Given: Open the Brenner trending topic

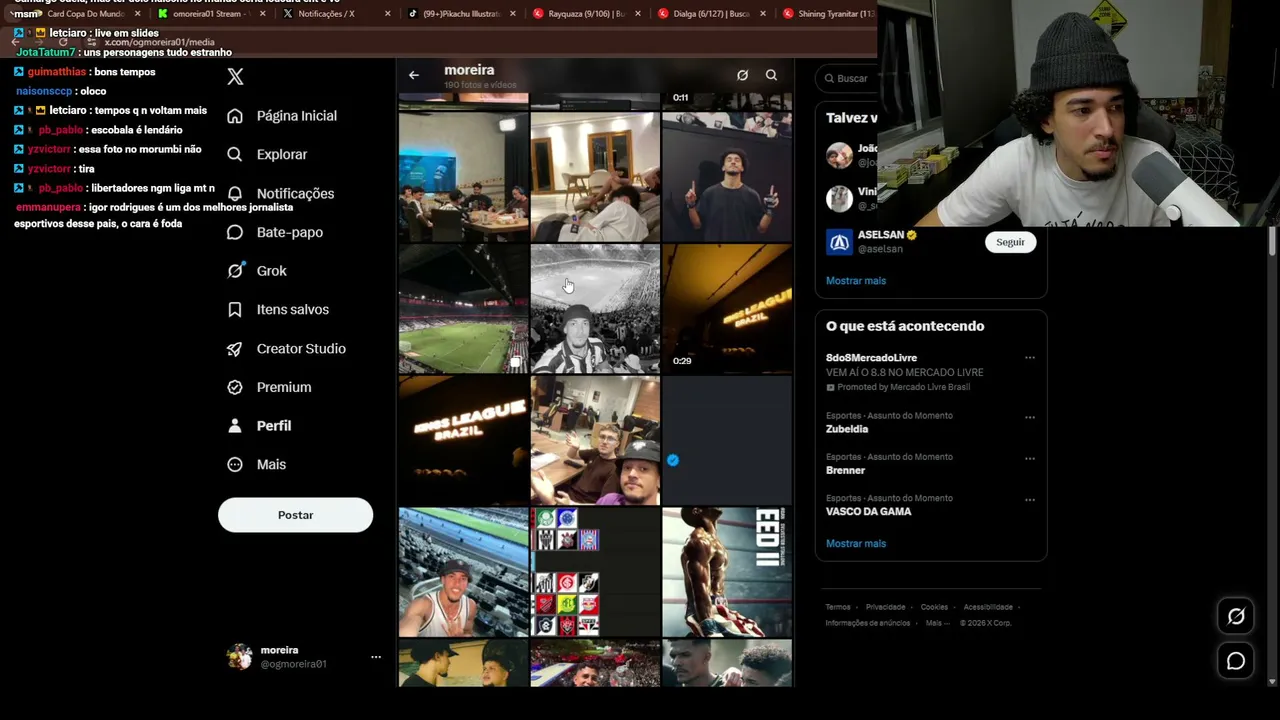Looking at the screenshot, I should coord(846,470).
